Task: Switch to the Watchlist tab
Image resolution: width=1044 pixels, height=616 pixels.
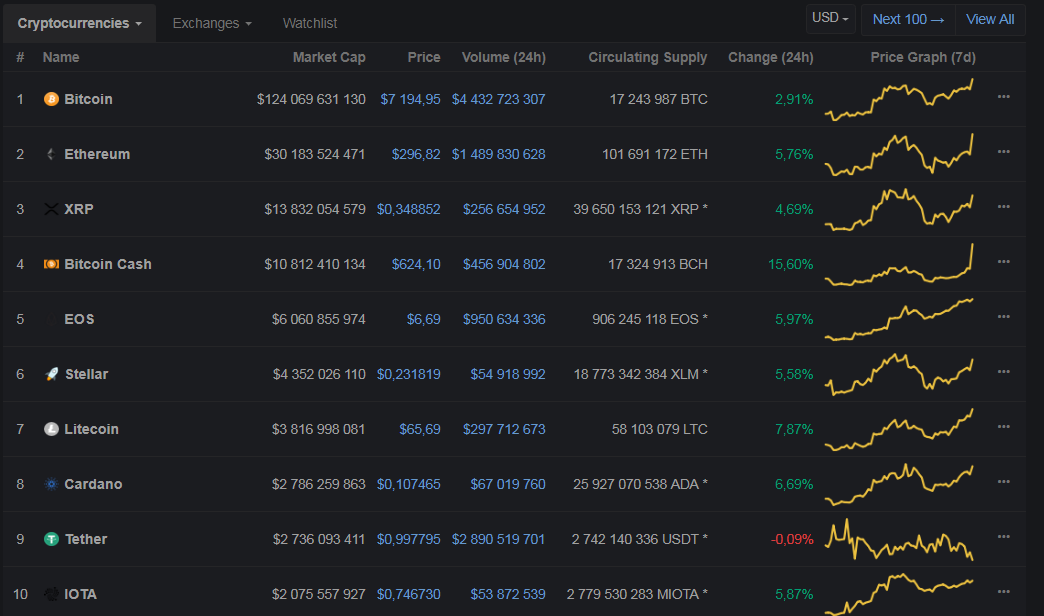Action: 310,23
